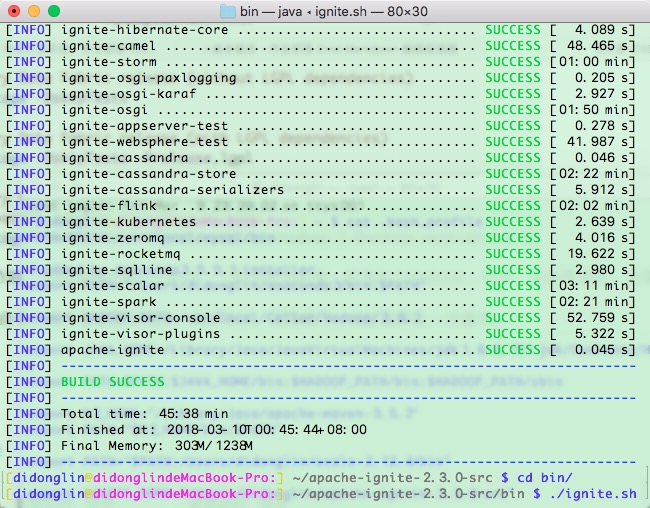Click the green zoom window button

point(54,11)
